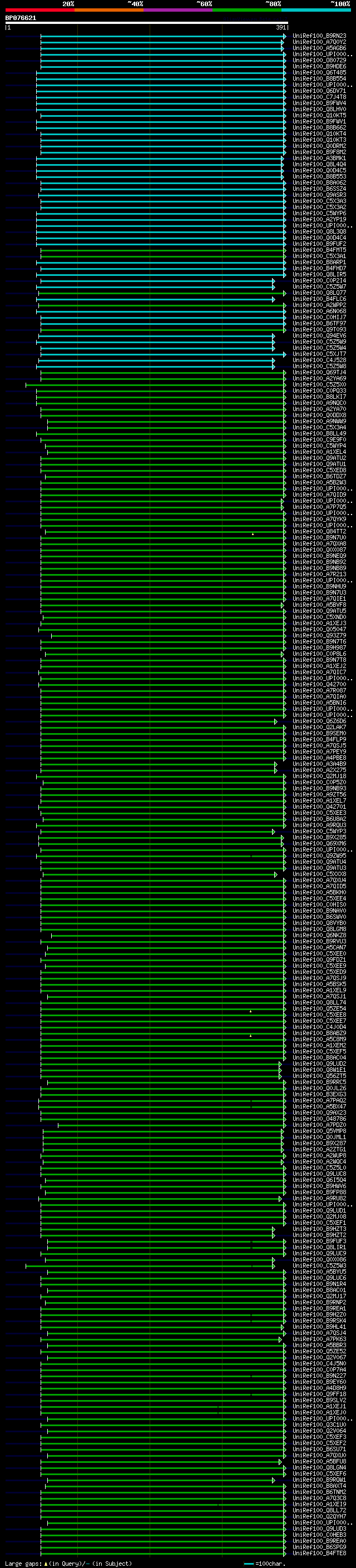Select hit label UniRef100_B8B553
The width and height of the screenshot is (356, 1568).
[319, 176]
